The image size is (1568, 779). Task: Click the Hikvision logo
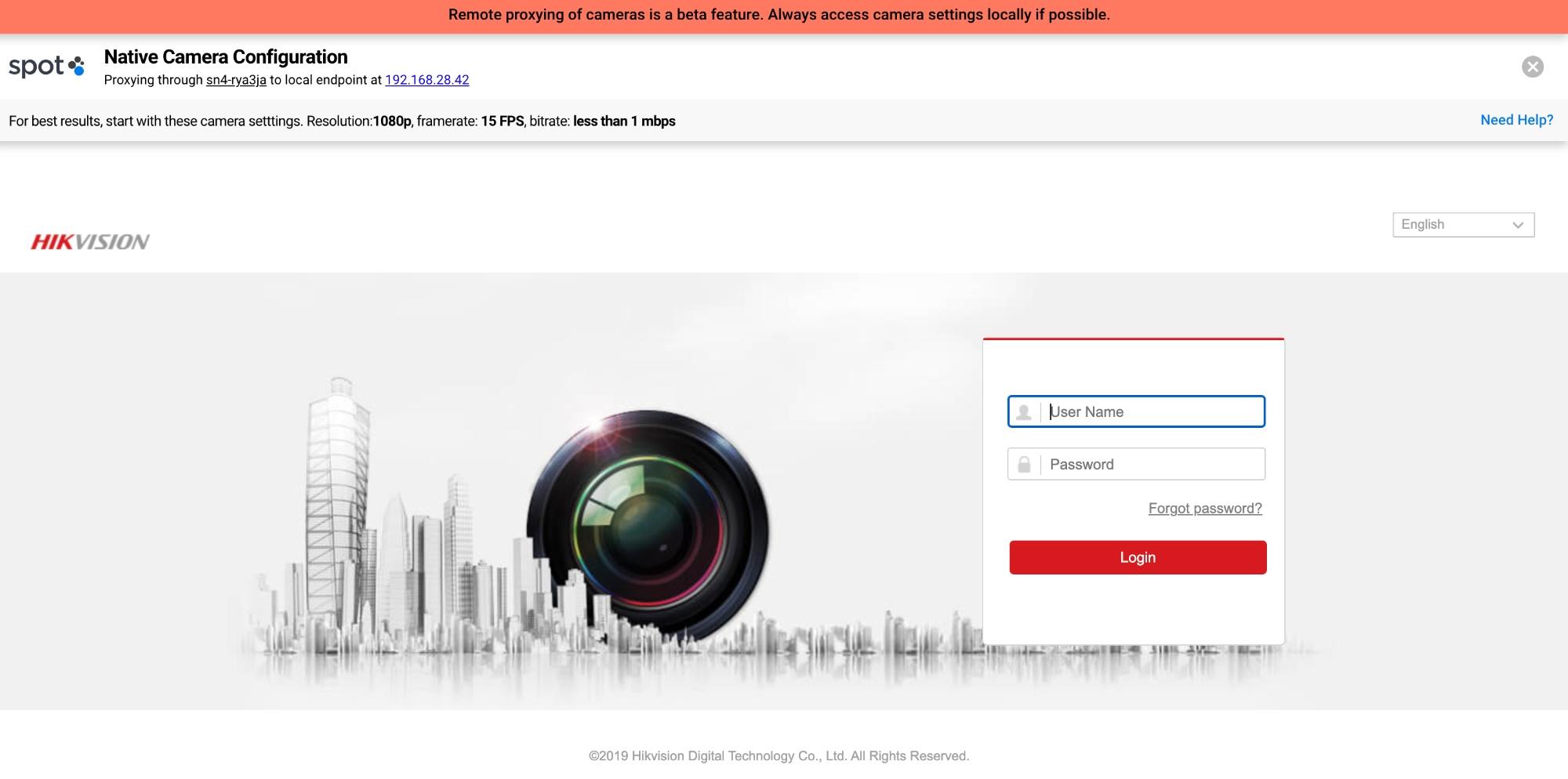pos(90,241)
